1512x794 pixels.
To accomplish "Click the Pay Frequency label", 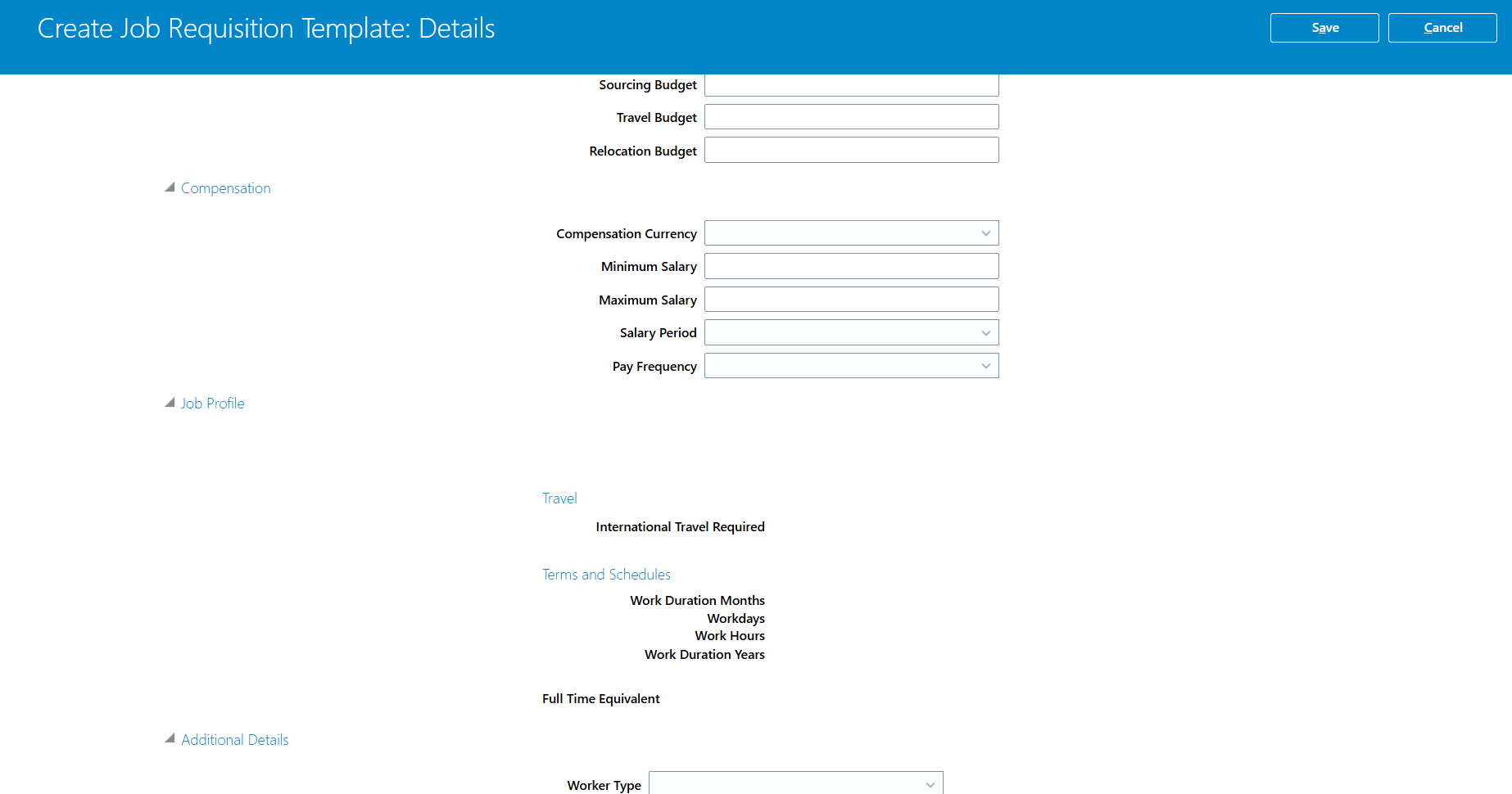I will 654,367.
